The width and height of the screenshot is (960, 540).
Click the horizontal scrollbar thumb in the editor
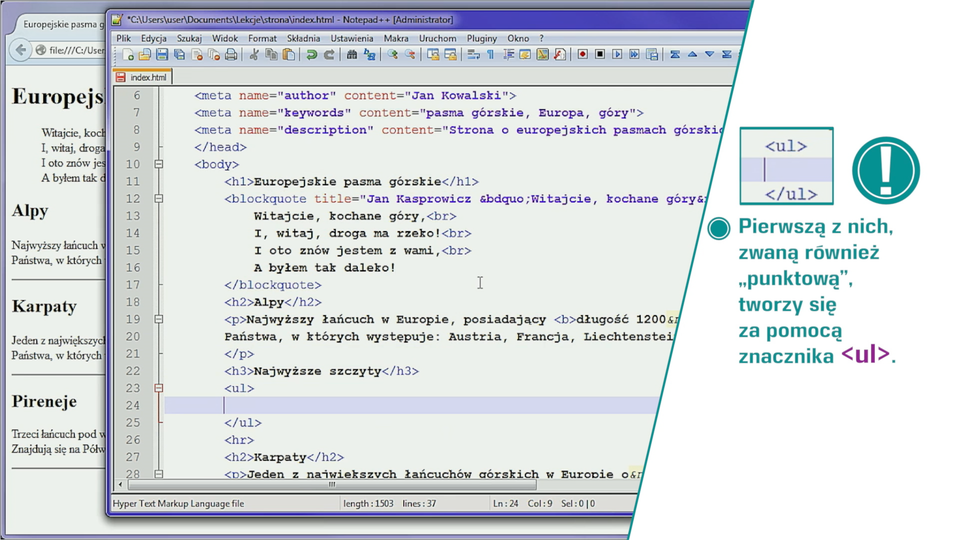[x=332, y=484]
